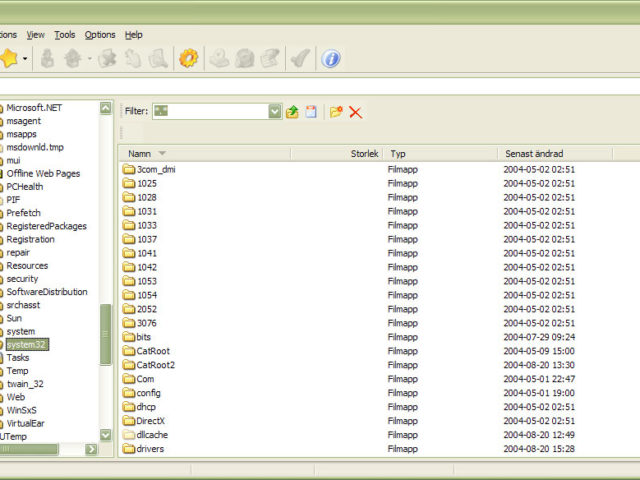Viewport: 640px width, 480px height.
Task: Open the Help menu
Action: pos(134,35)
